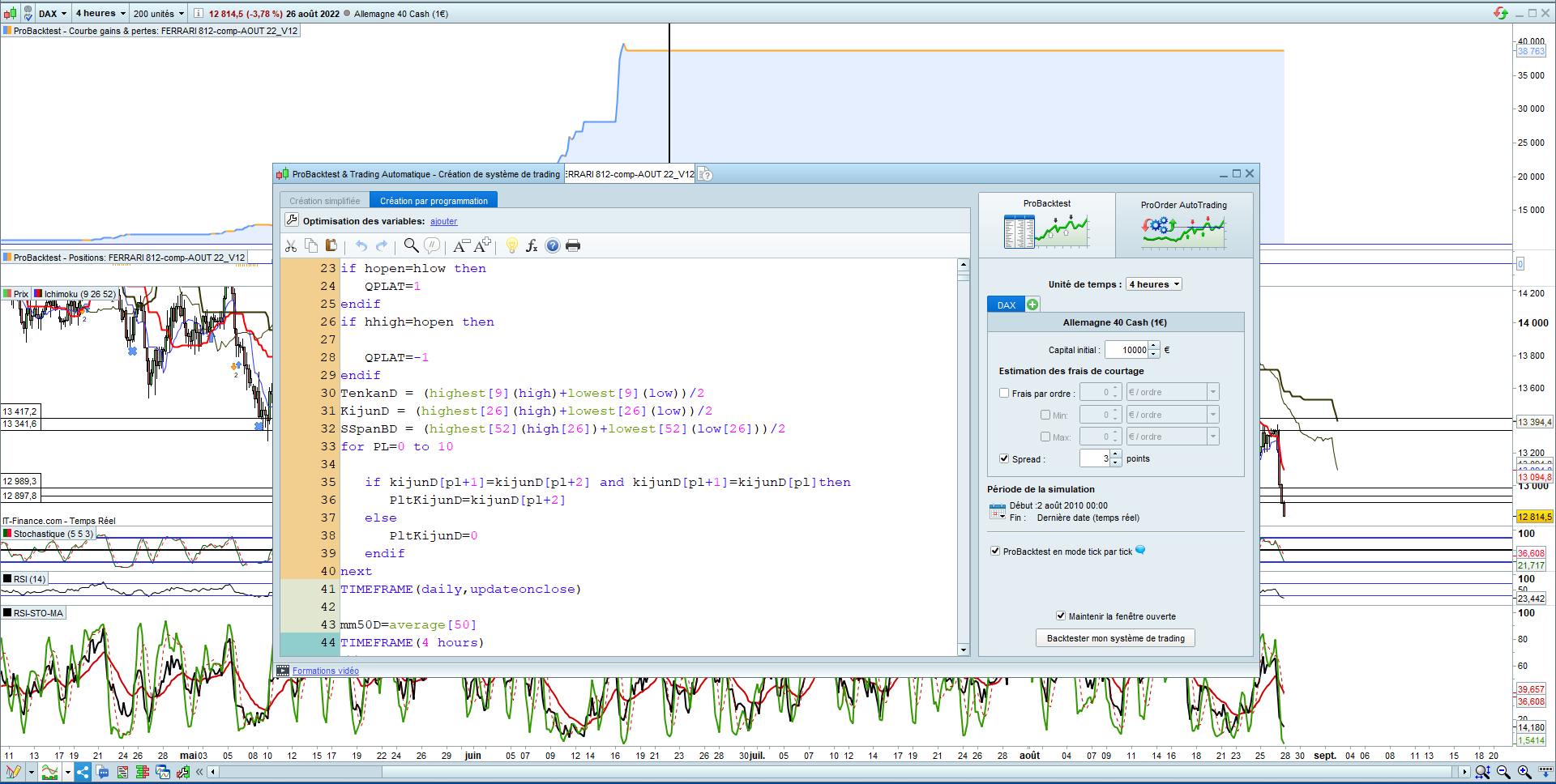1556x784 pixels.
Task: Click Backtester mon système de trading button
Action: (x=1115, y=638)
